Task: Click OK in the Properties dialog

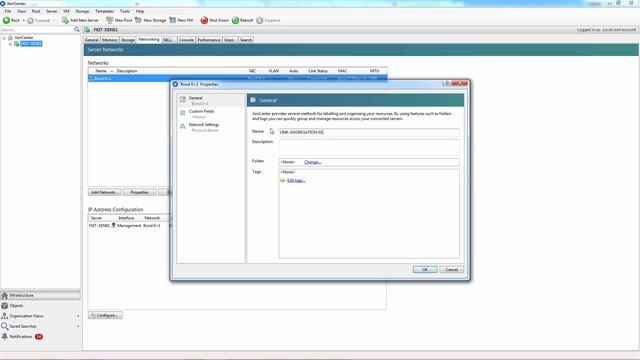Action: [x=425, y=269]
